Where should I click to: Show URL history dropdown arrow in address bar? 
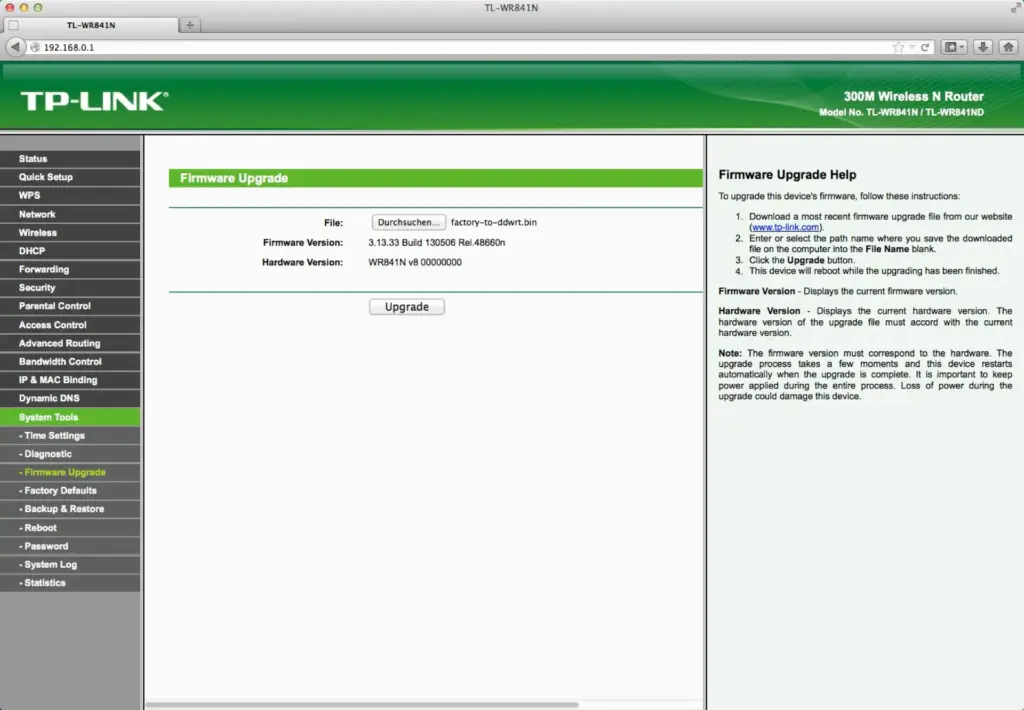coord(911,47)
